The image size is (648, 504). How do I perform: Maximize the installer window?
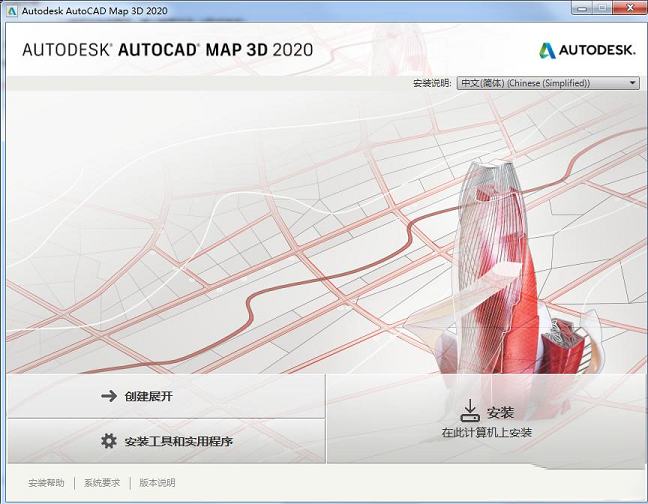click(x=603, y=10)
